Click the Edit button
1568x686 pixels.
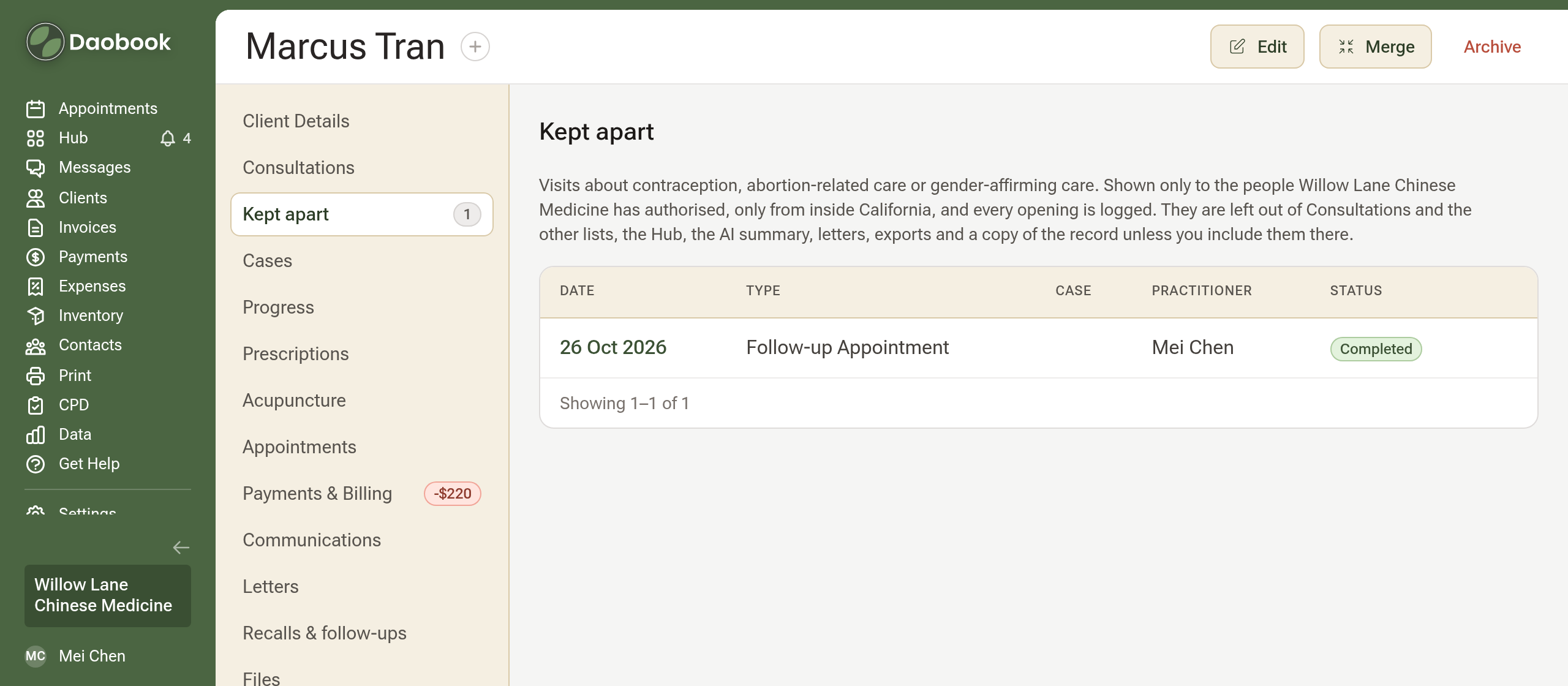(1257, 47)
